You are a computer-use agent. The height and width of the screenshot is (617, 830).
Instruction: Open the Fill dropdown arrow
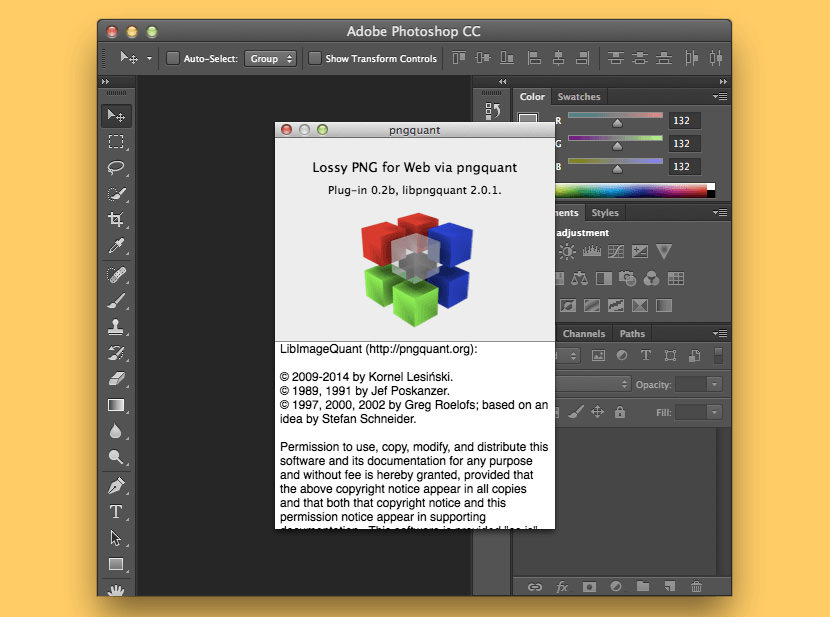click(714, 412)
